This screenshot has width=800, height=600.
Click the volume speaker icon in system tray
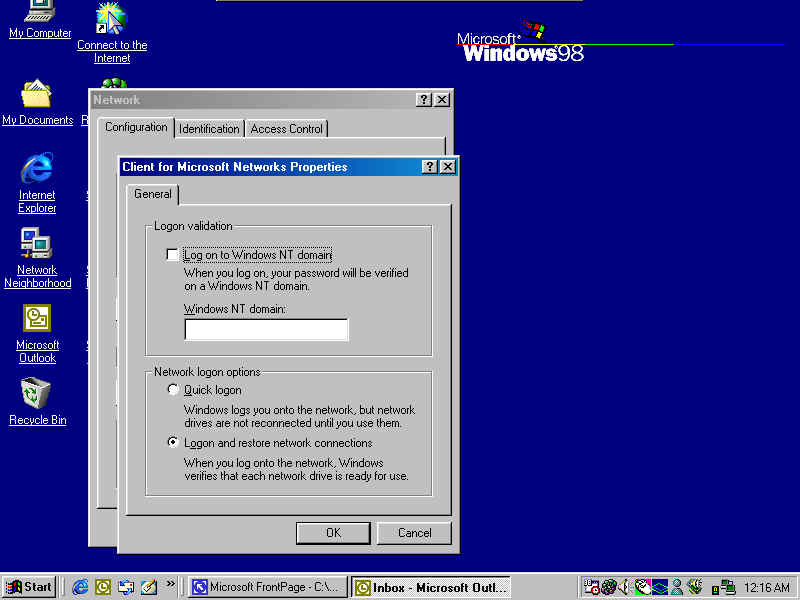click(x=624, y=587)
